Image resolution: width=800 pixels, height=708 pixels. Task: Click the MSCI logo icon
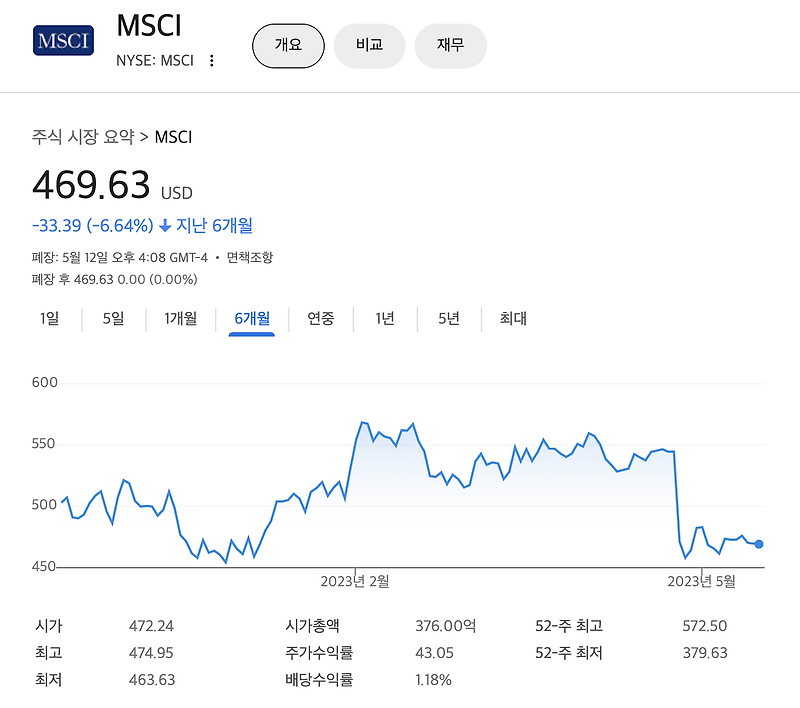click(63, 42)
